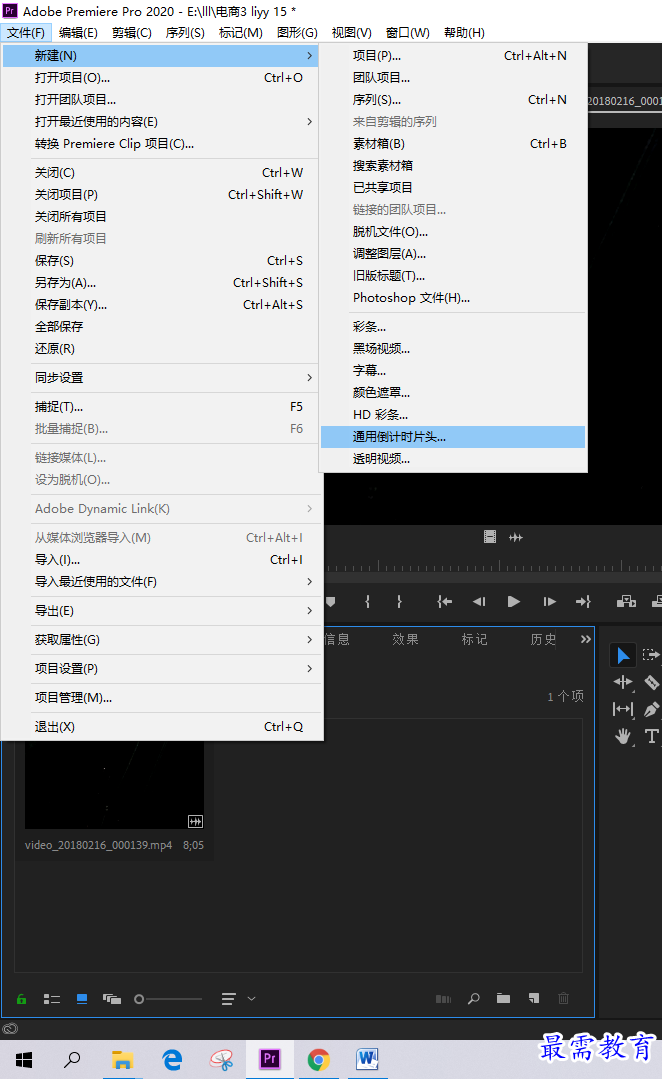The width and height of the screenshot is (662, 1079).
Task: Click Drag Audio Only waveform icon
Action: 515,537
